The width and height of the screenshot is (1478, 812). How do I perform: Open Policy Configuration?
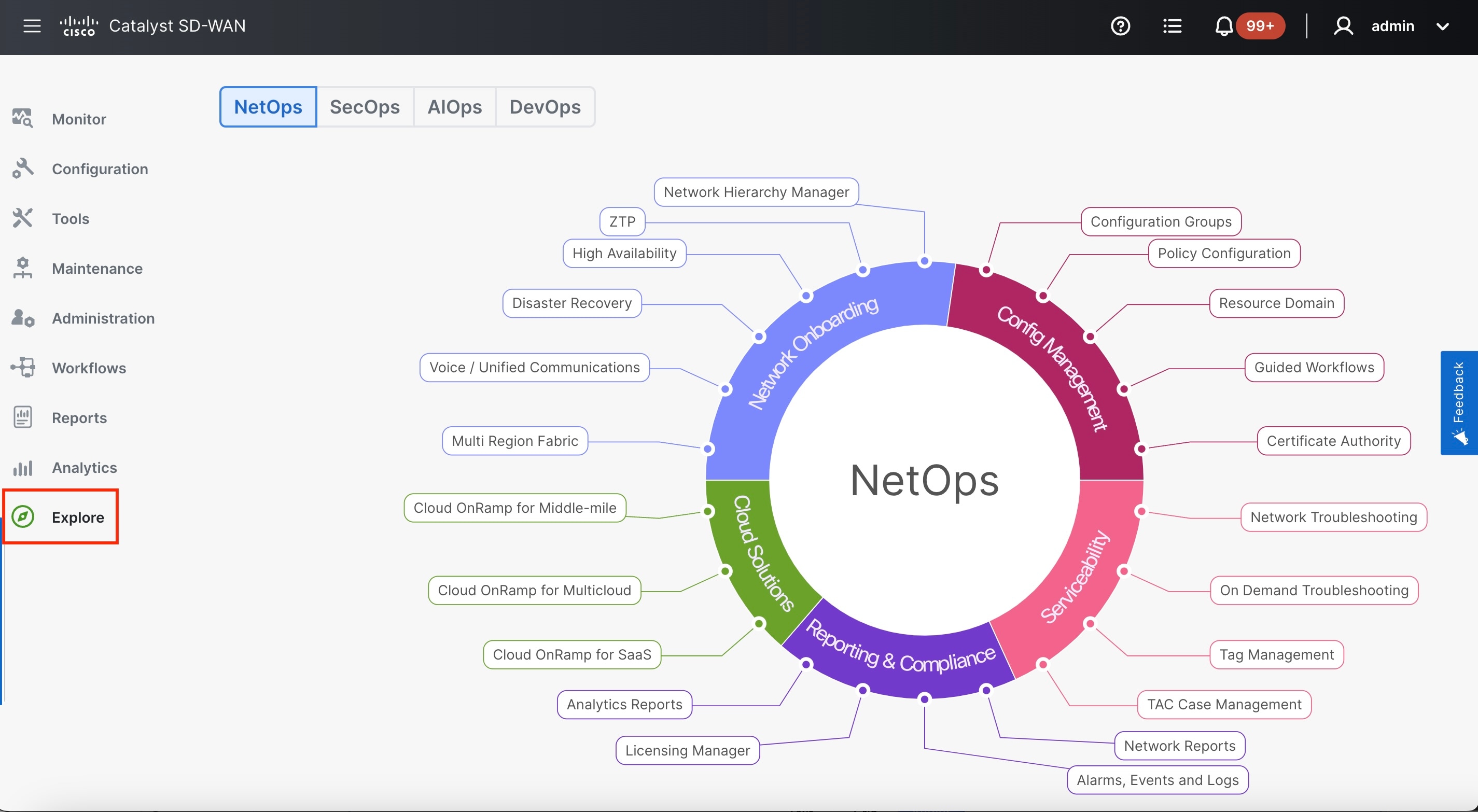point(1224,253)
